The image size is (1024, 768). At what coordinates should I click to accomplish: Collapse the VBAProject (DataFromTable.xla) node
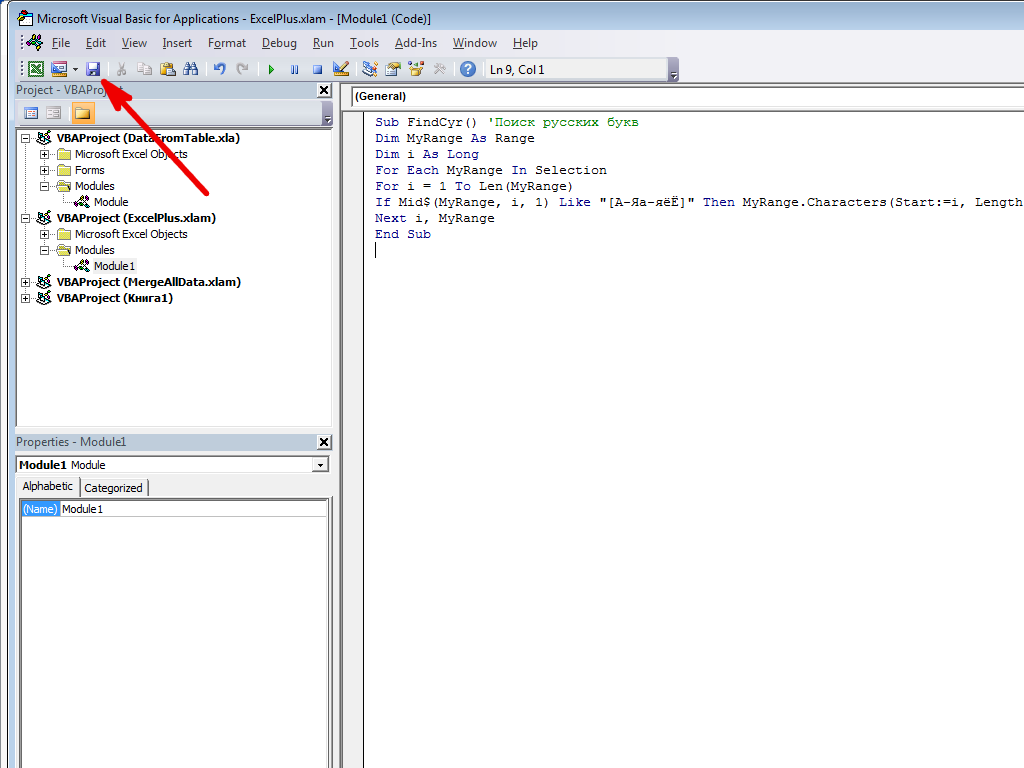point(25,138)
